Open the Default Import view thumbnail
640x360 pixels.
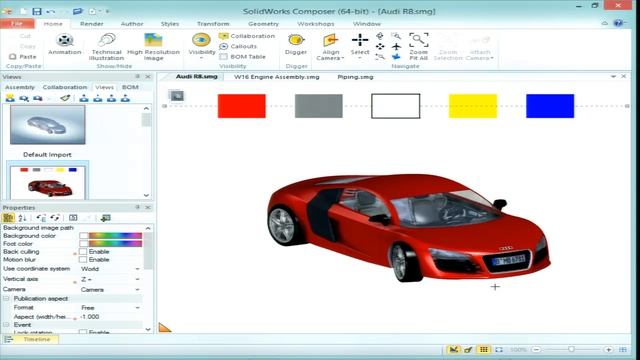[x=48, y=124]
